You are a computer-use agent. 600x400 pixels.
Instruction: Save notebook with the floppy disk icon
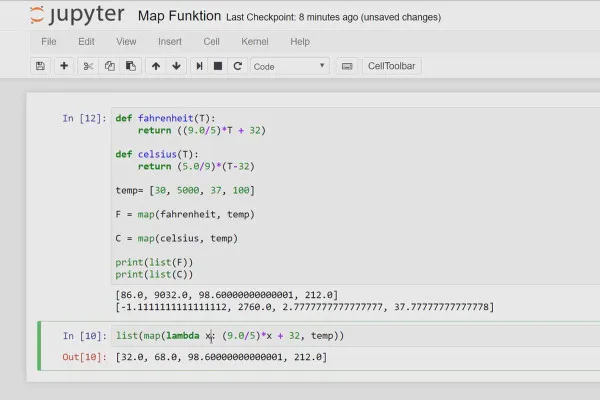pyautogui.click(x=41, y=66)
